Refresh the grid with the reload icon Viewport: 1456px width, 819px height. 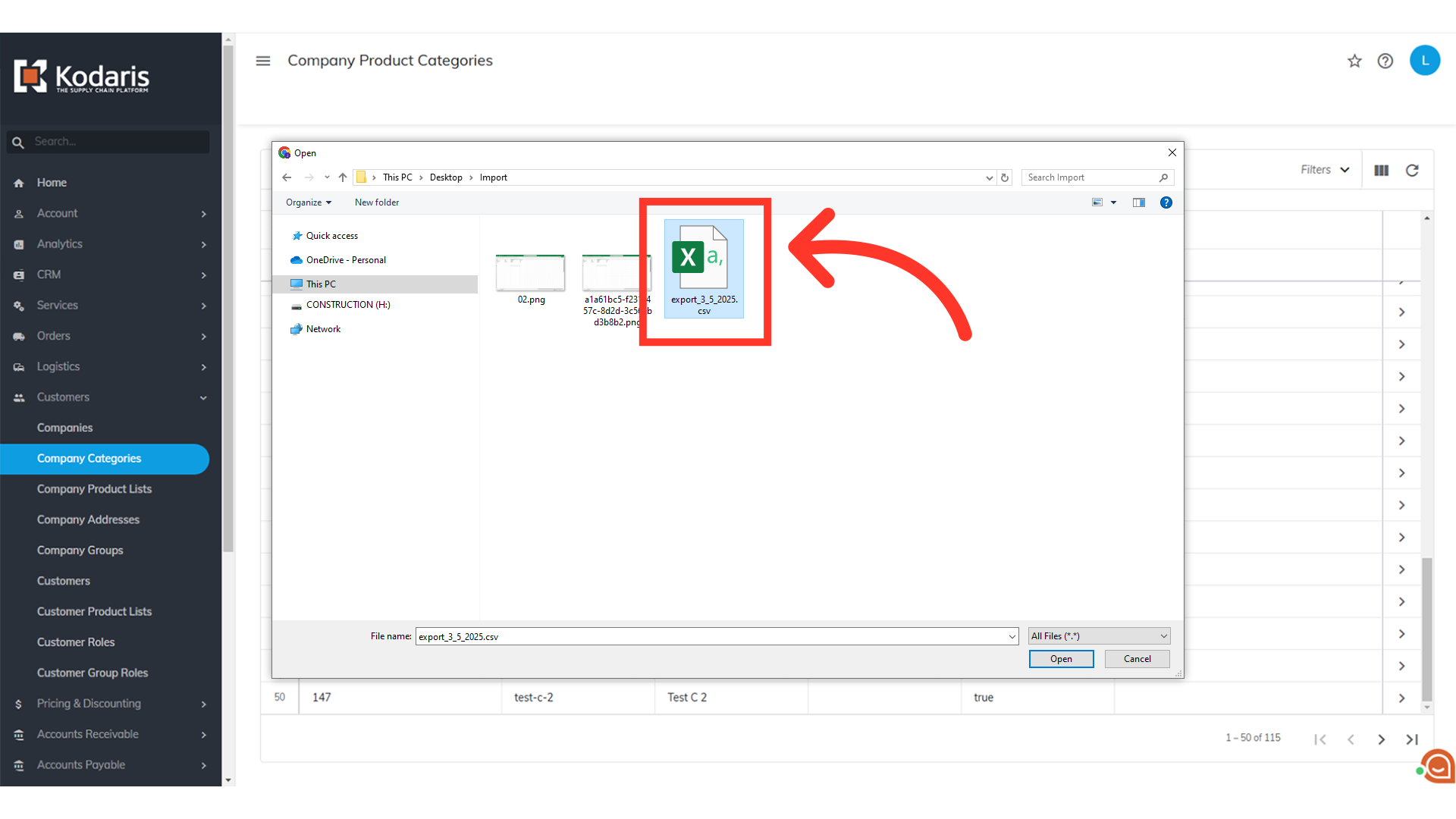[x=1412, y=171]
